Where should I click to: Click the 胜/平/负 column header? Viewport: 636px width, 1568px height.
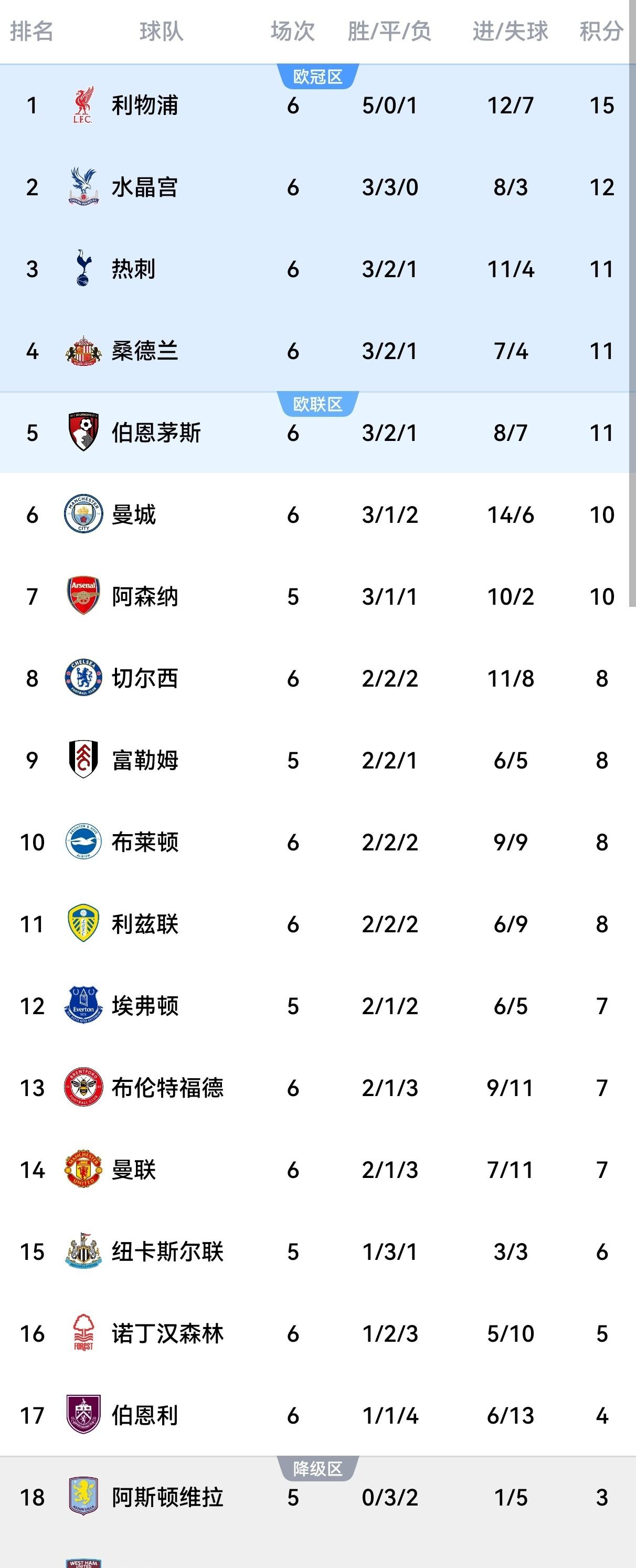(x=389, y=31)
